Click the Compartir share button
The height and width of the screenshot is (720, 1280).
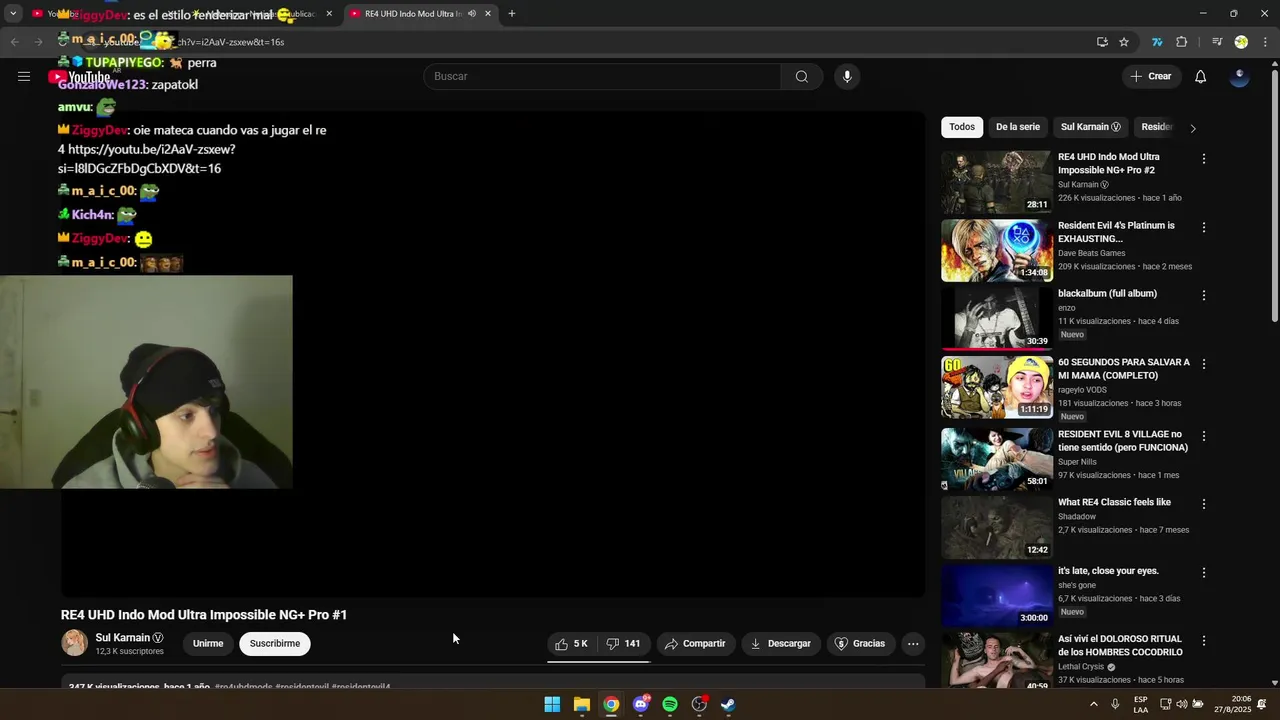[696, 644]
